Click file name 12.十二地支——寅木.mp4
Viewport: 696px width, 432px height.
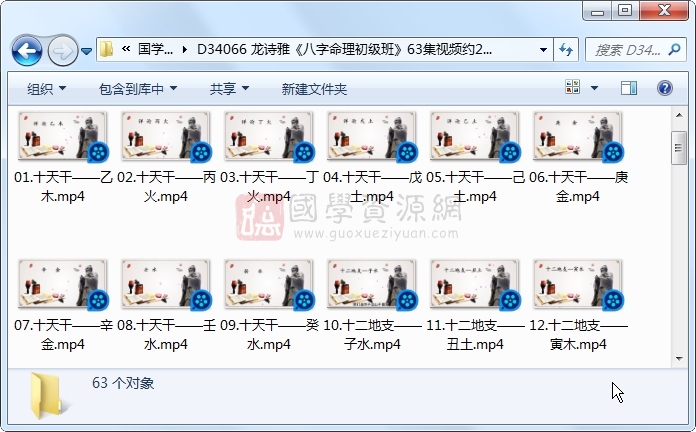pos(577,335)
